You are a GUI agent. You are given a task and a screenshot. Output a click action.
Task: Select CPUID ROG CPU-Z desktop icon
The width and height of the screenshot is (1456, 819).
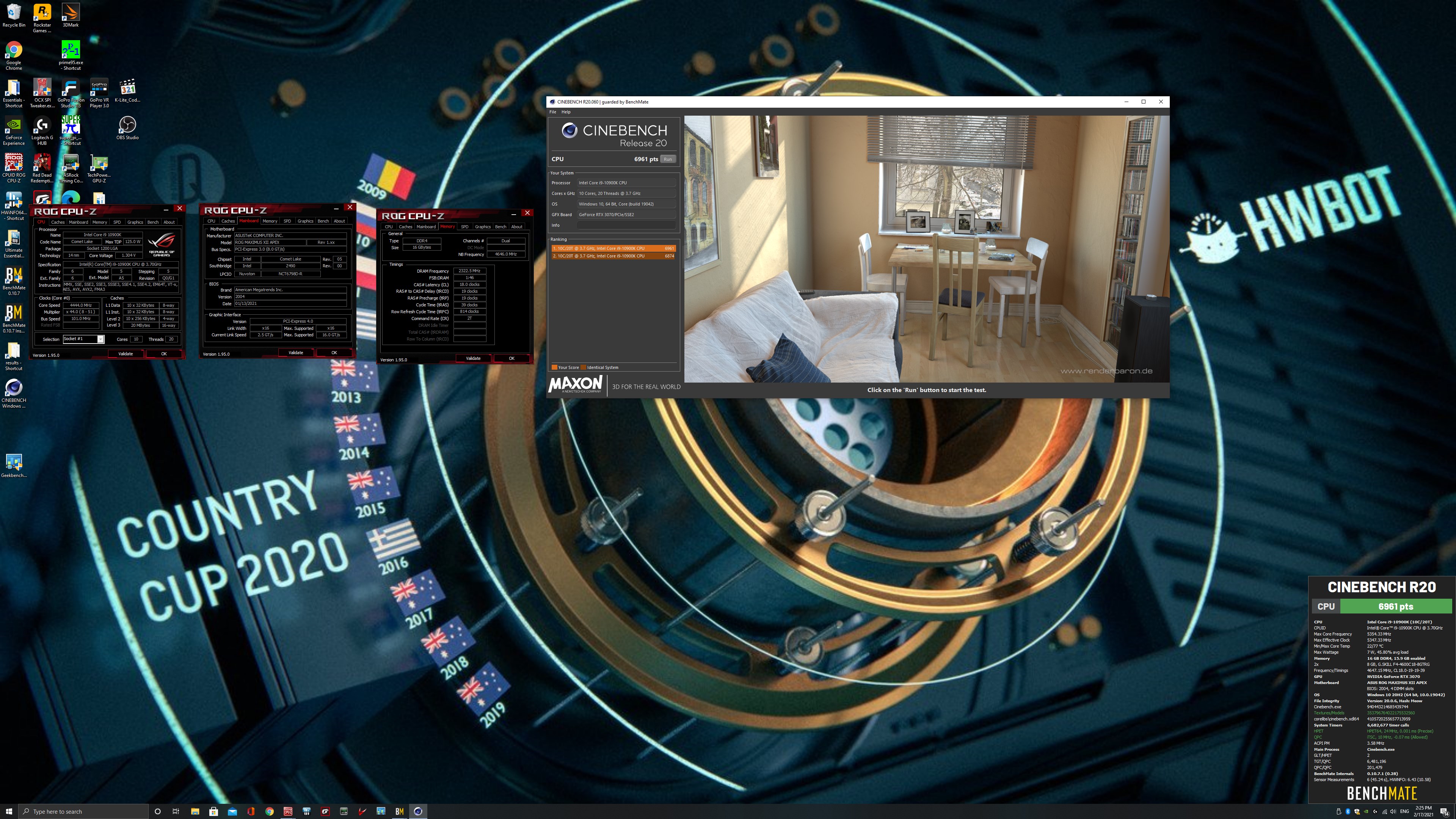click(14, 168)
